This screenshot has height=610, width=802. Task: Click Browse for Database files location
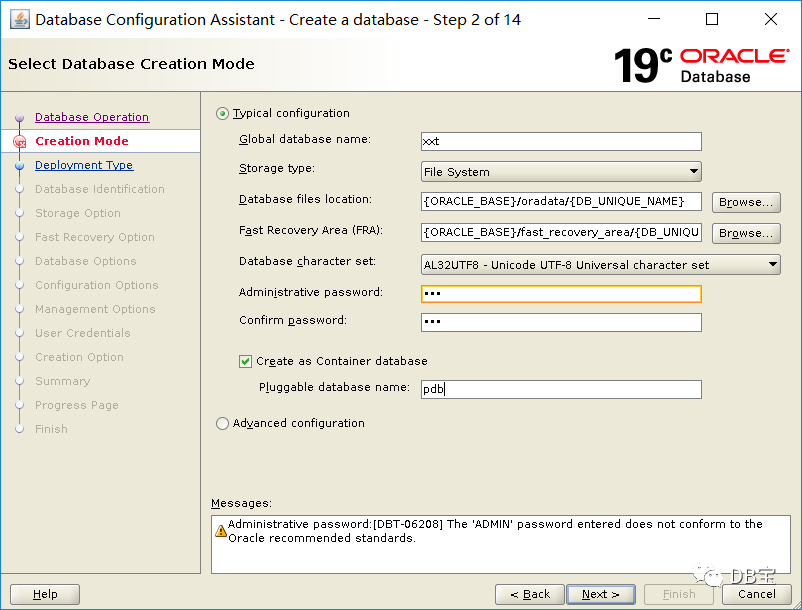(746, 202)
